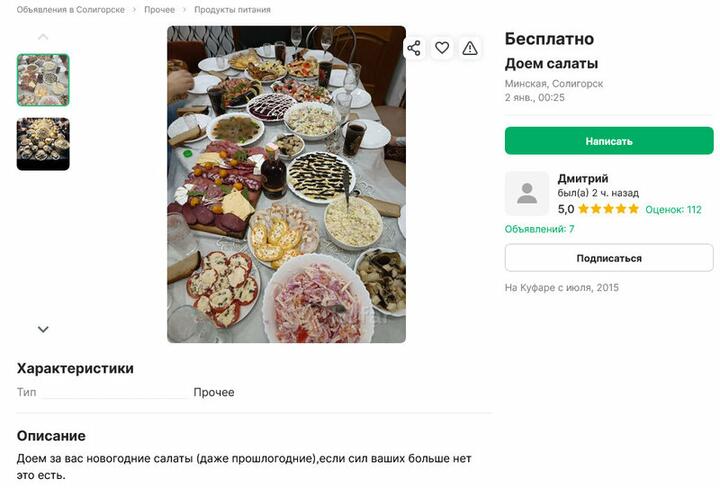Open seller Дмитрий's avatar icon
Image resolution: width=720 pixels, height=488 pixels.
click(x=527, y=193)
